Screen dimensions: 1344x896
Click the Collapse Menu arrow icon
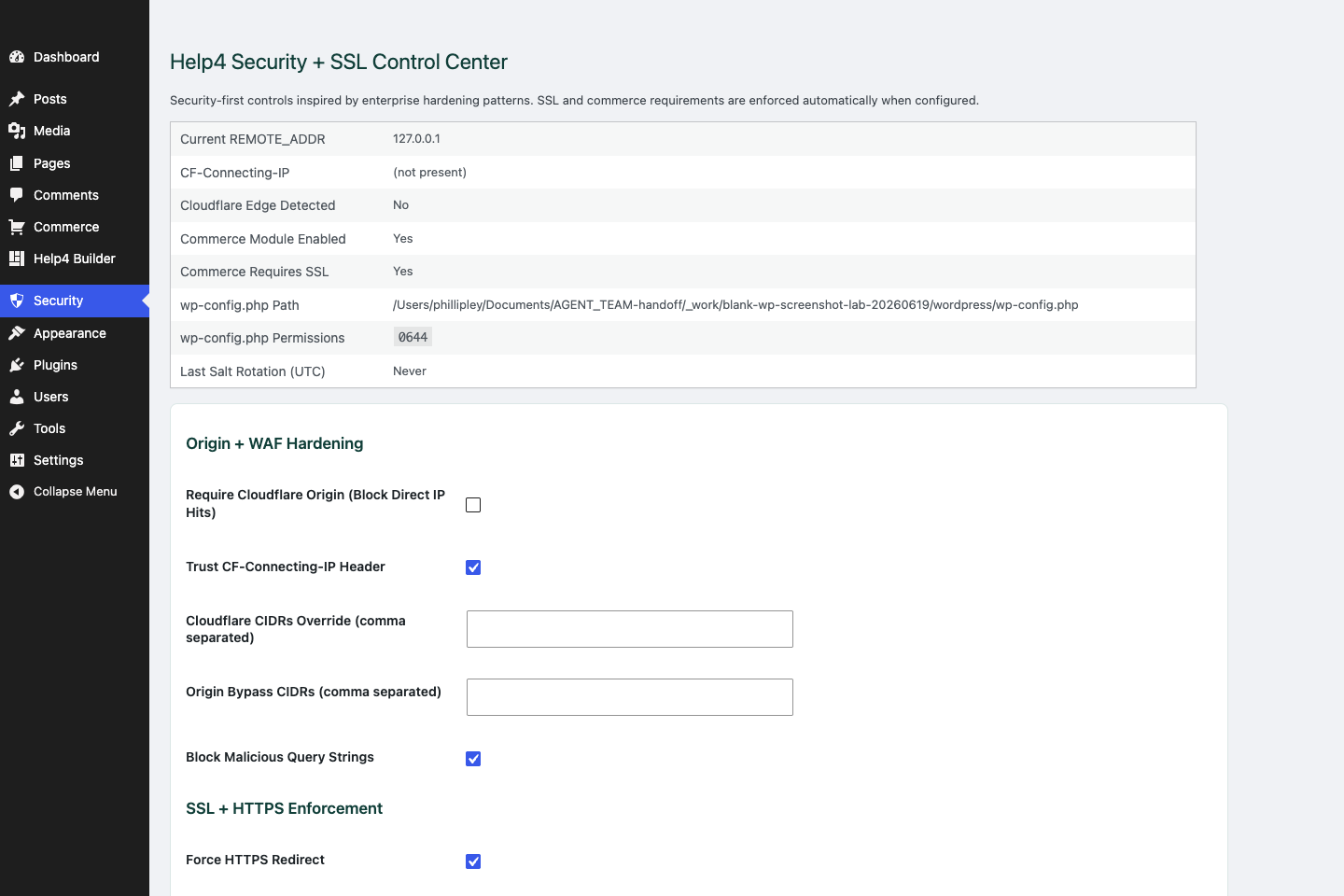pos(17,492)
